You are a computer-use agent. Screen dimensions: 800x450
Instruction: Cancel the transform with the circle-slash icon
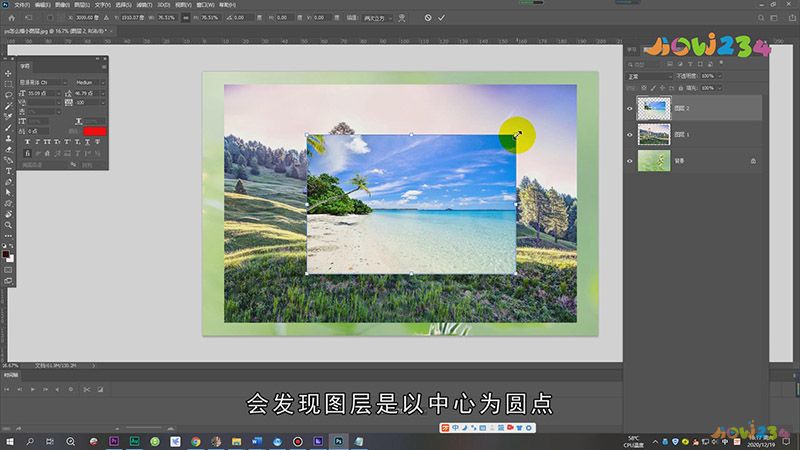pos(428,18)
